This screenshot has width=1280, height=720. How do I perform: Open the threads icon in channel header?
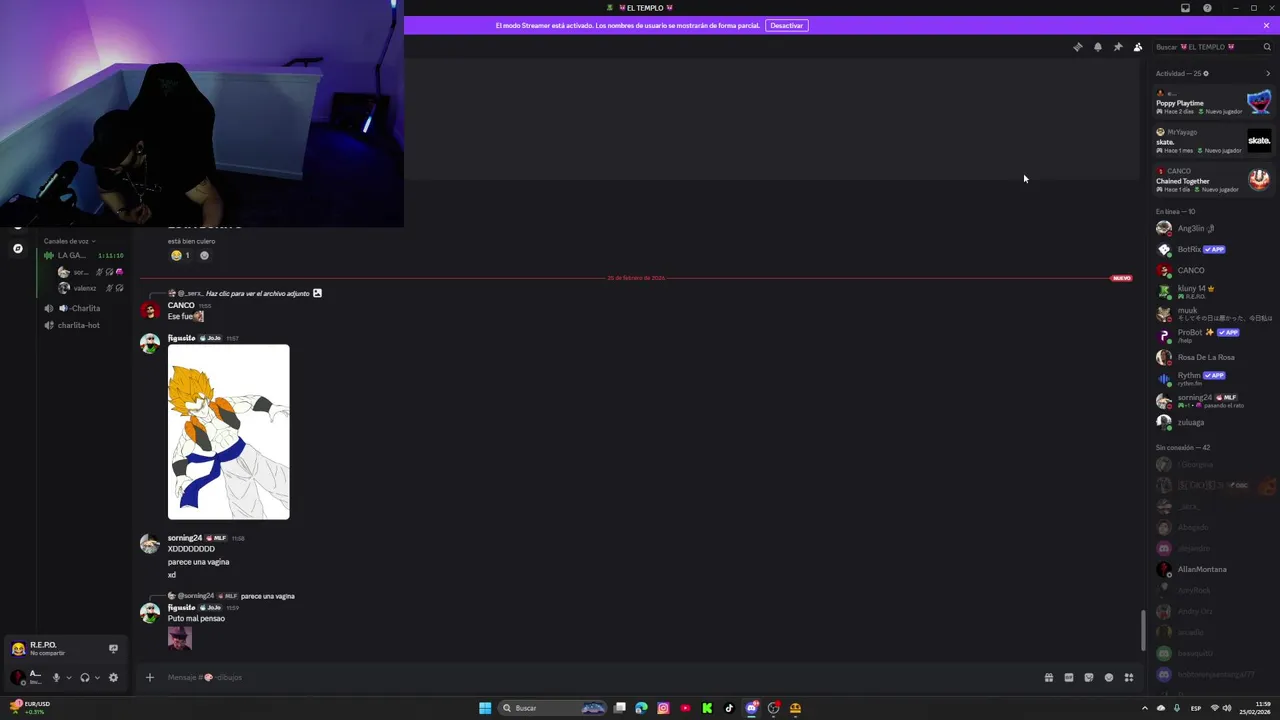(1077, 47)
